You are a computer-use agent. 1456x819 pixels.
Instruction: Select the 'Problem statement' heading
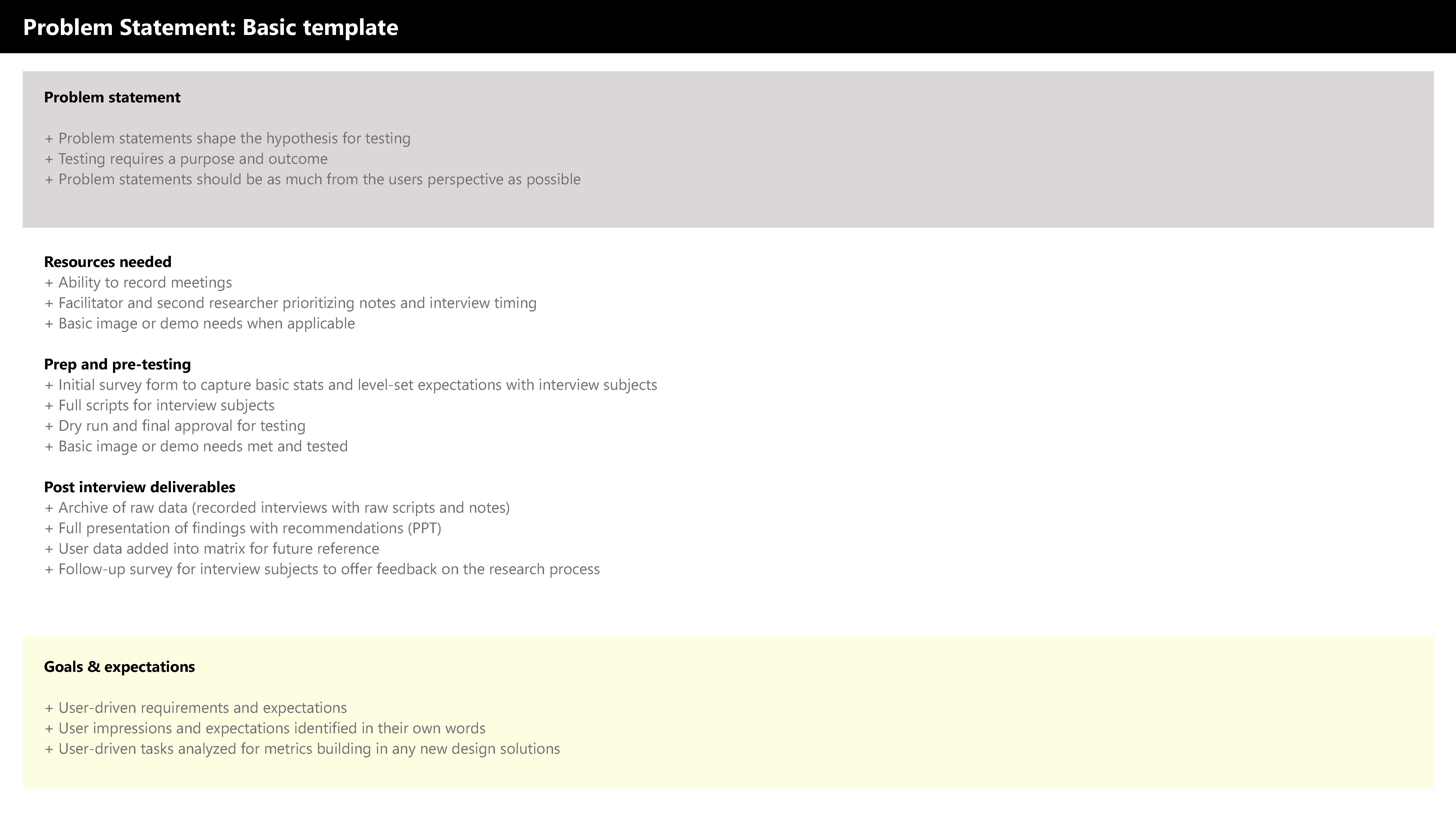tap(112, 97)
